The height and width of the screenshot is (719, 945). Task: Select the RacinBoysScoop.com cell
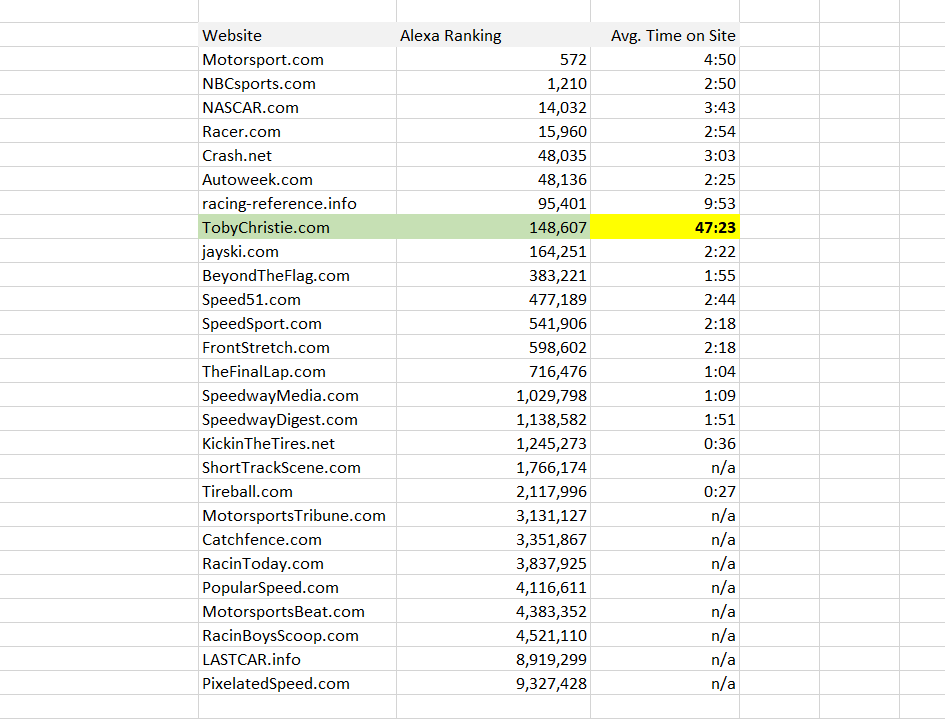297,636
